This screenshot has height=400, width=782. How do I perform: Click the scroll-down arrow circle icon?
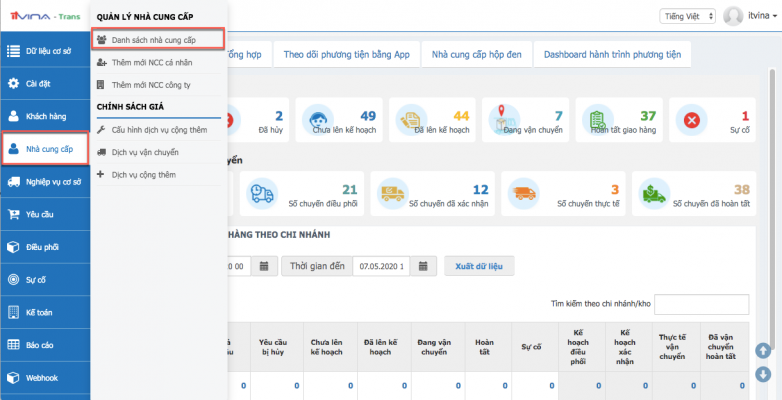pyautogui.click(x=763, y=374)
